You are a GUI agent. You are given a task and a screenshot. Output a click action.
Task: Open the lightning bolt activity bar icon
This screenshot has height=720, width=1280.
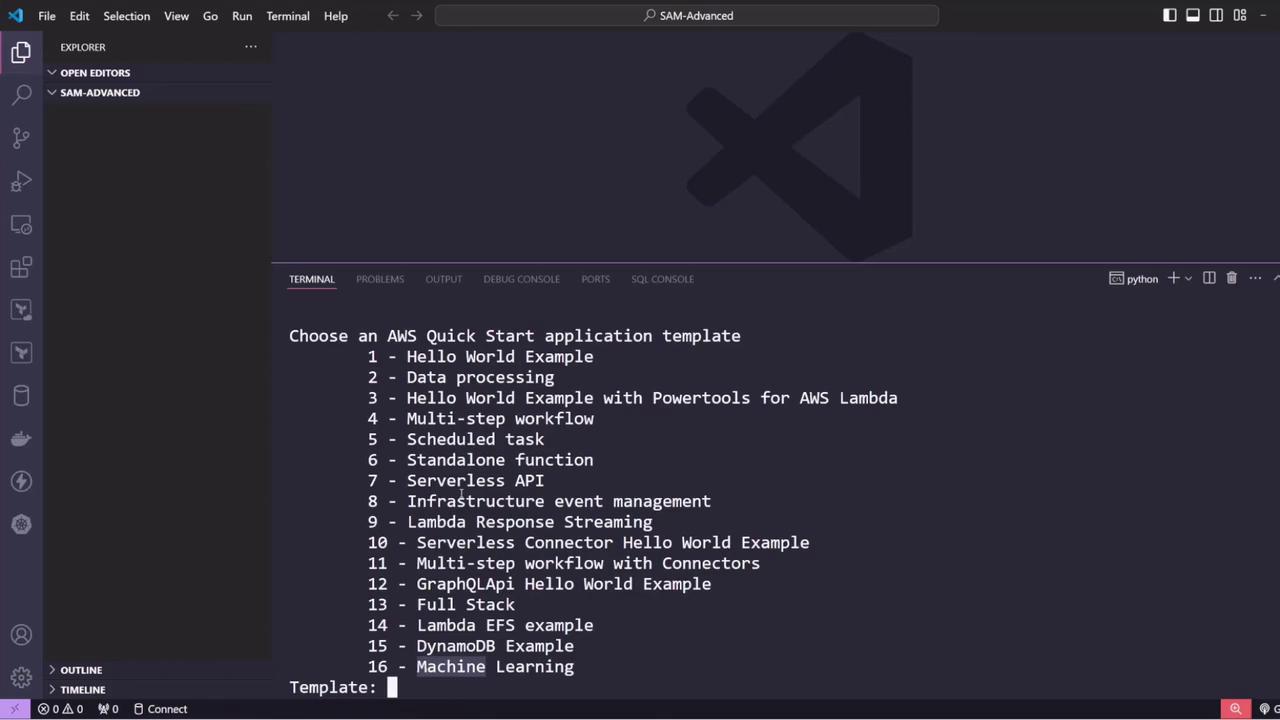21,481
